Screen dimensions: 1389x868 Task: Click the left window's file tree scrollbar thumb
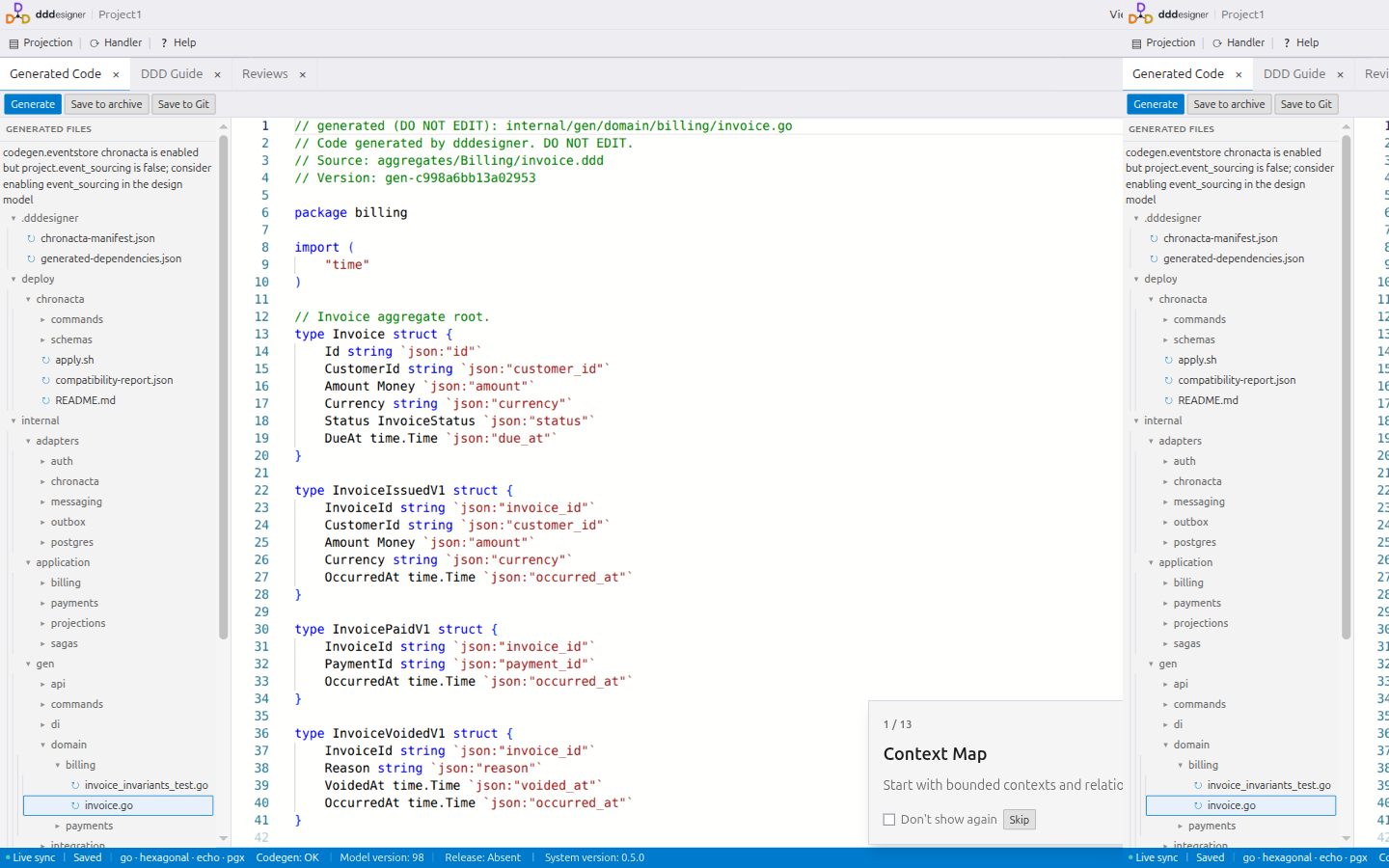click(224, 387)
